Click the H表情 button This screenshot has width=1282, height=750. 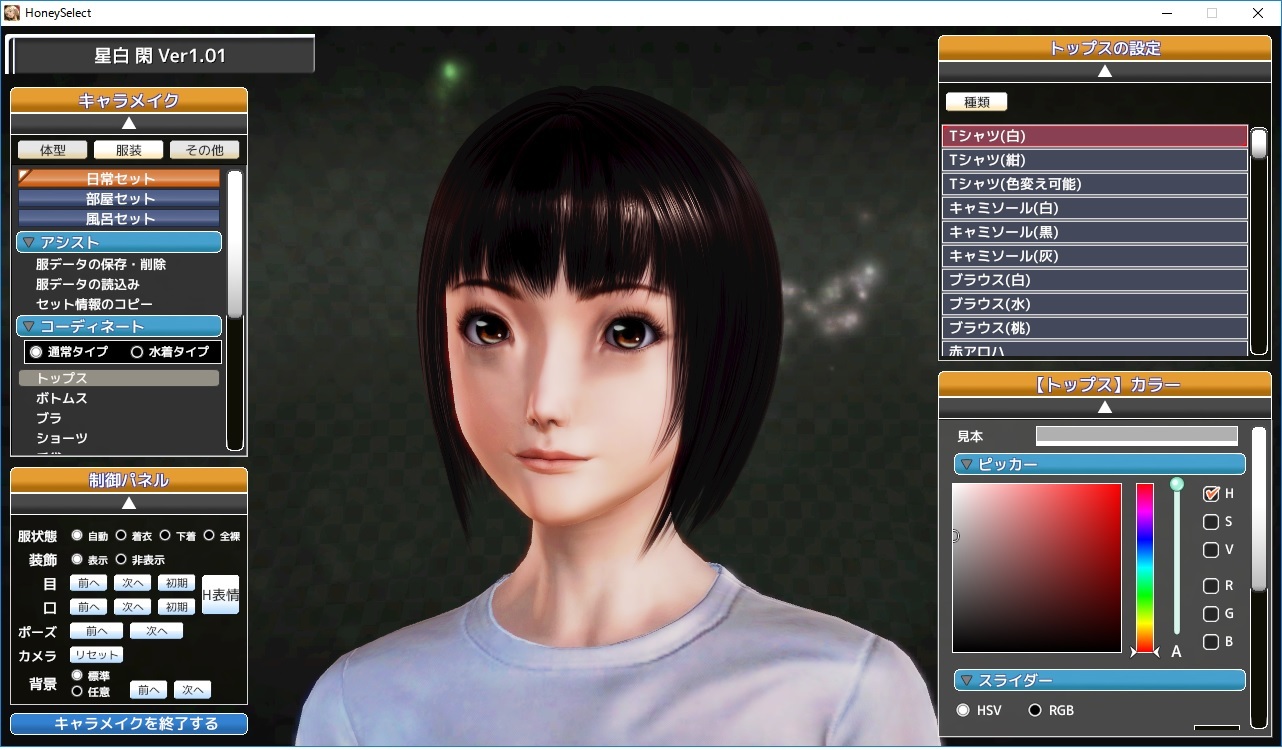click(220, 595)
